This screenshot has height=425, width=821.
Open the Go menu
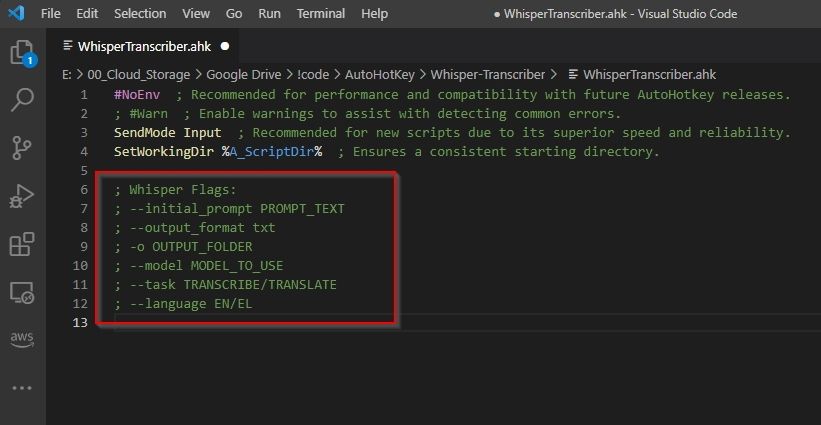pyautogui.click(x=234, y=14)
